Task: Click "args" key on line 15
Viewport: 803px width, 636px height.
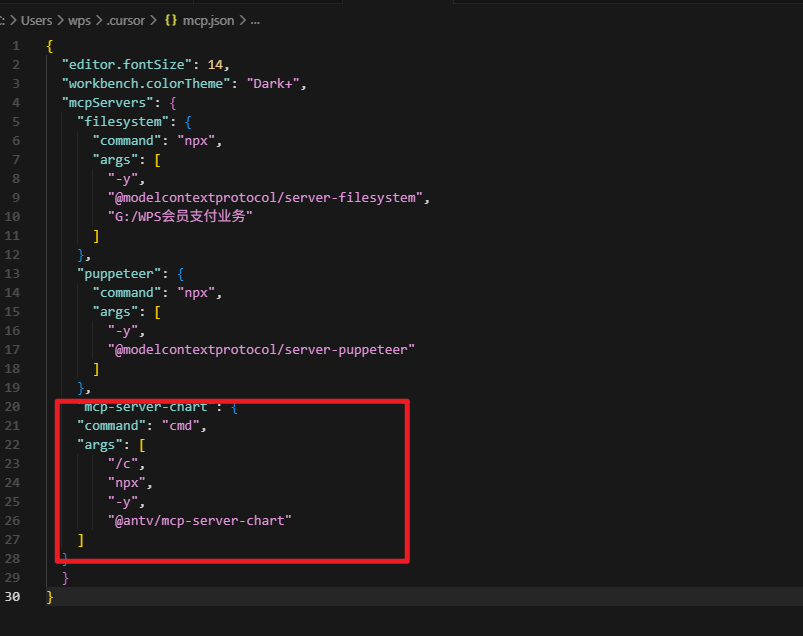Action: (x=115, y=312)
